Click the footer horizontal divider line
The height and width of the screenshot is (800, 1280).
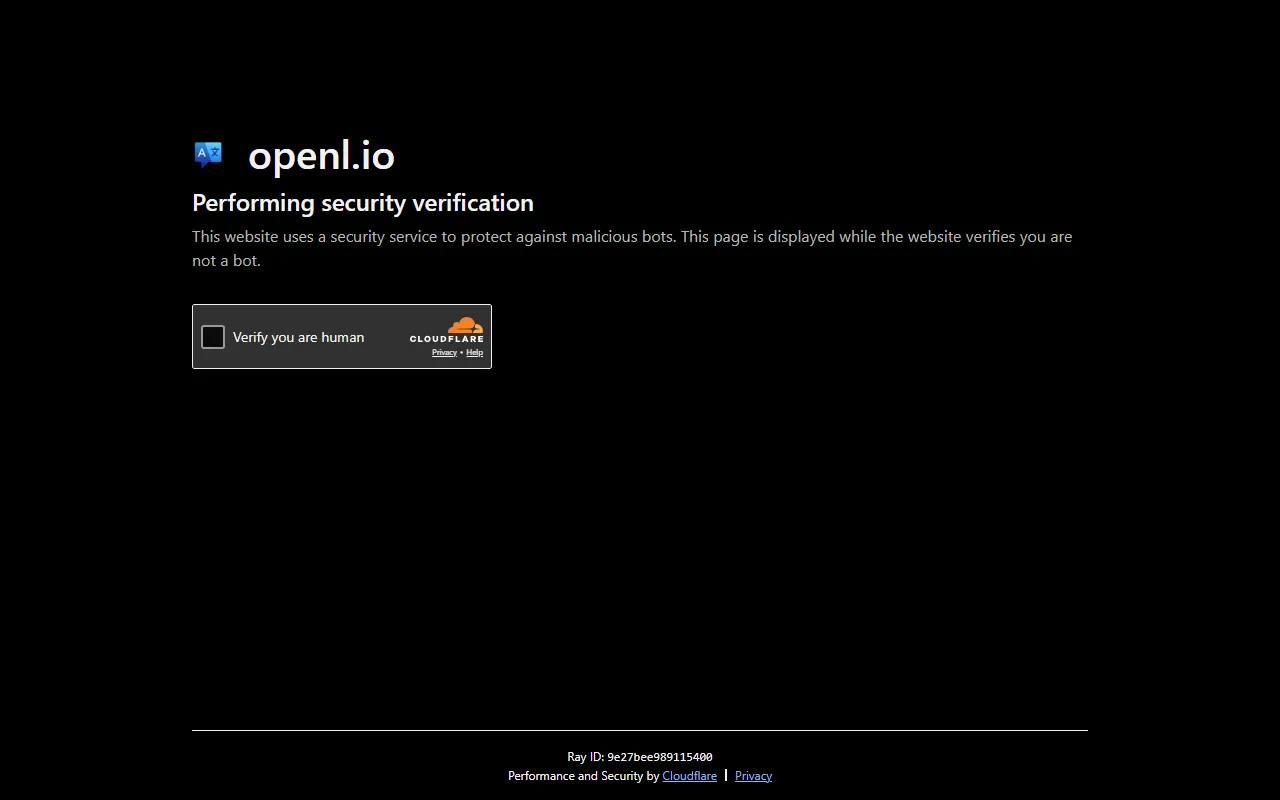point(640,730)
